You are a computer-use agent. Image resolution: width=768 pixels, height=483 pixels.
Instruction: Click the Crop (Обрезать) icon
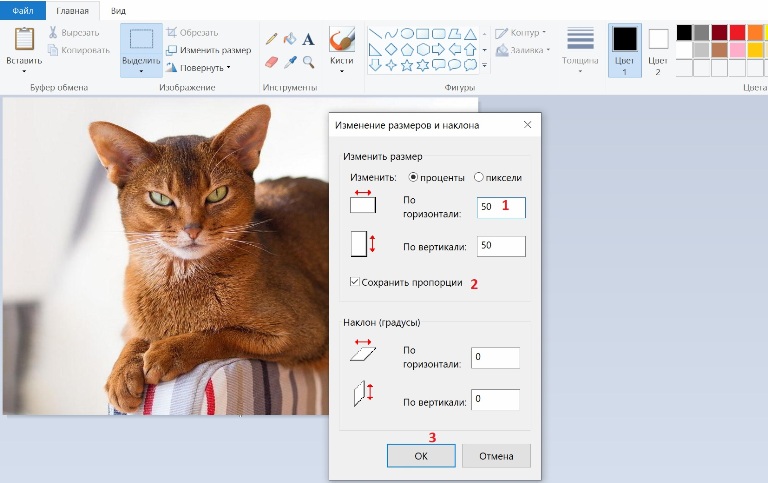point(172,33)
